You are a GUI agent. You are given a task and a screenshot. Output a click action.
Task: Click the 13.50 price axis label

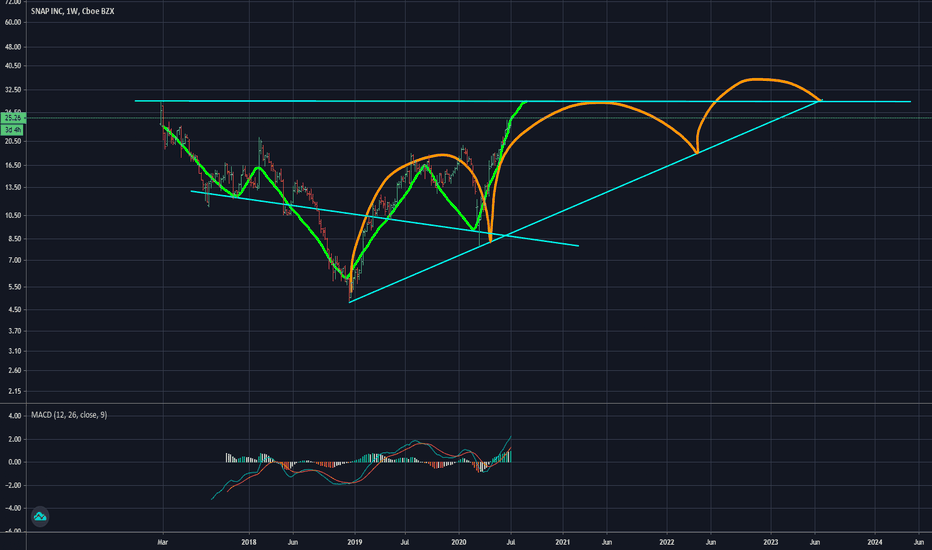click(12, 187)
